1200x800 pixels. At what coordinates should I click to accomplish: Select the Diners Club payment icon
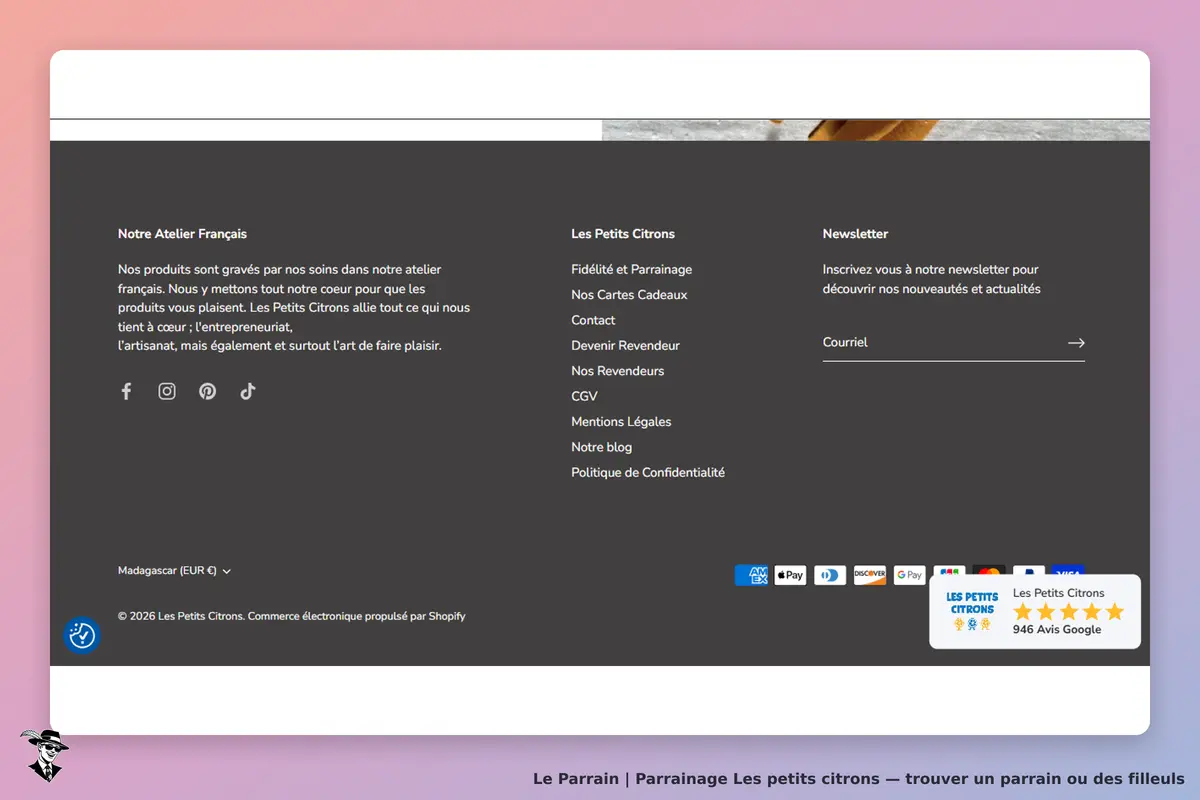click(830, 575)
